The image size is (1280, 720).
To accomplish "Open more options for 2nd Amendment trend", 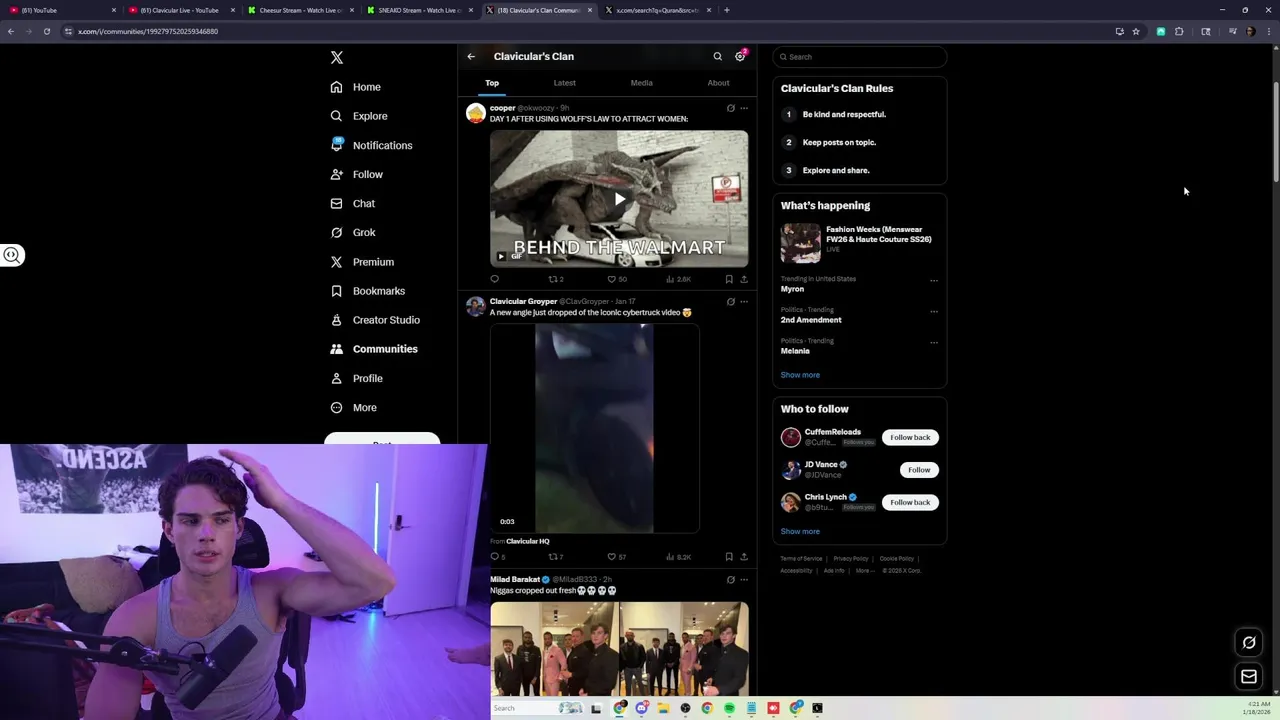I will pyautogui.click(x=934, y=311).
